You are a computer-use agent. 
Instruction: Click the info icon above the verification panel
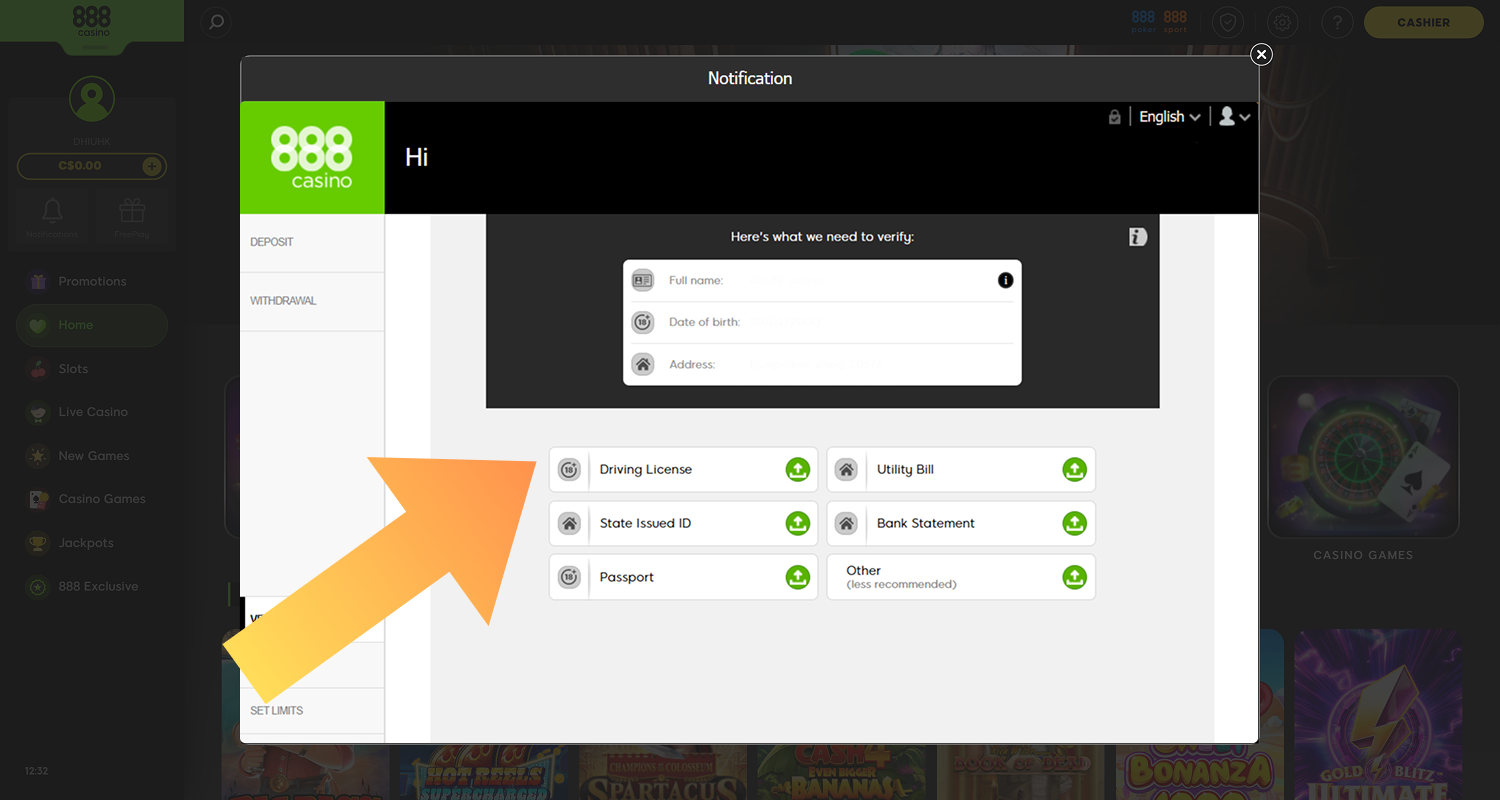coord(1137,237)
